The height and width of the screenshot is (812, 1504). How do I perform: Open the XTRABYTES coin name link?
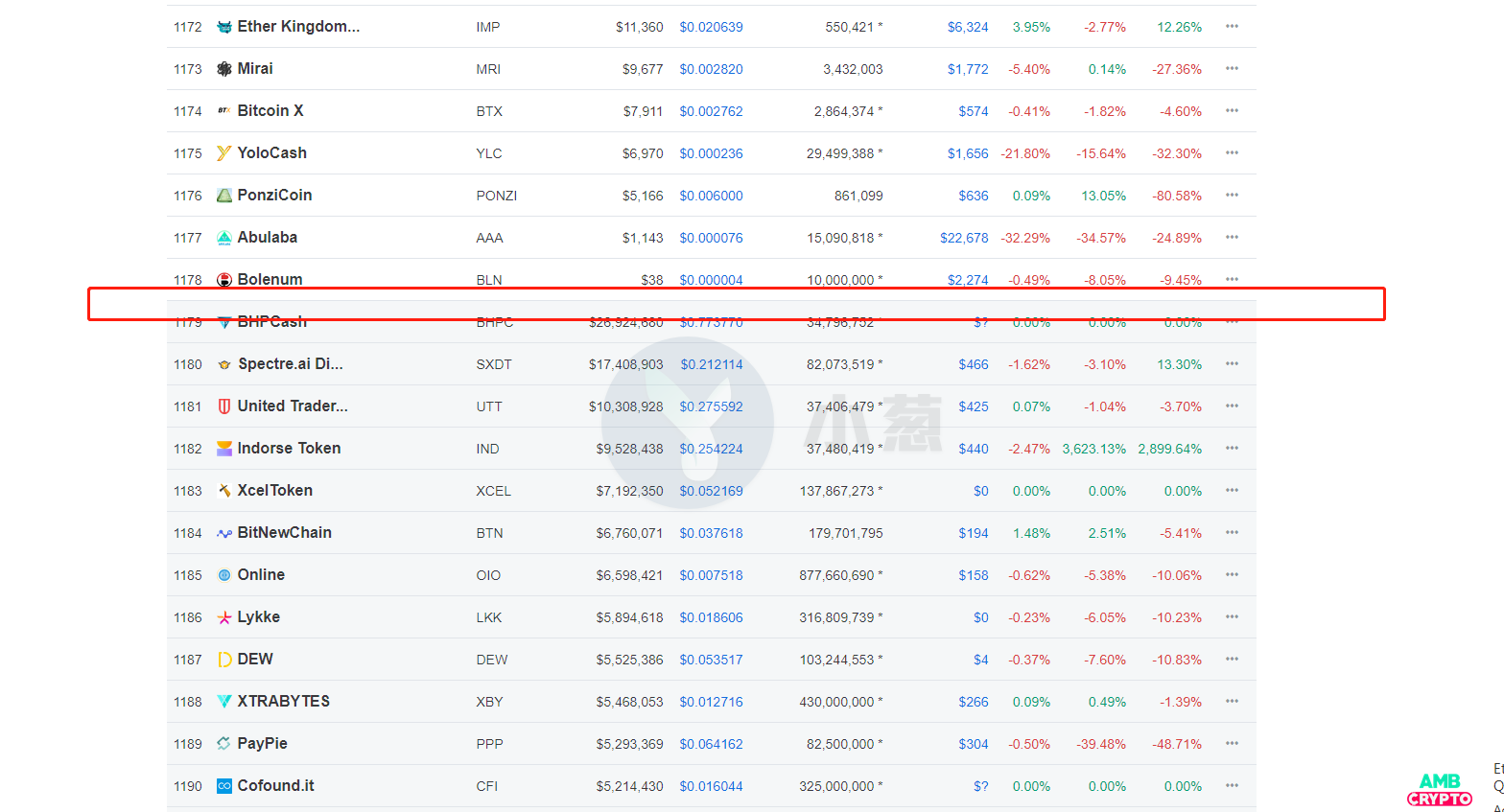click(284, 702)
